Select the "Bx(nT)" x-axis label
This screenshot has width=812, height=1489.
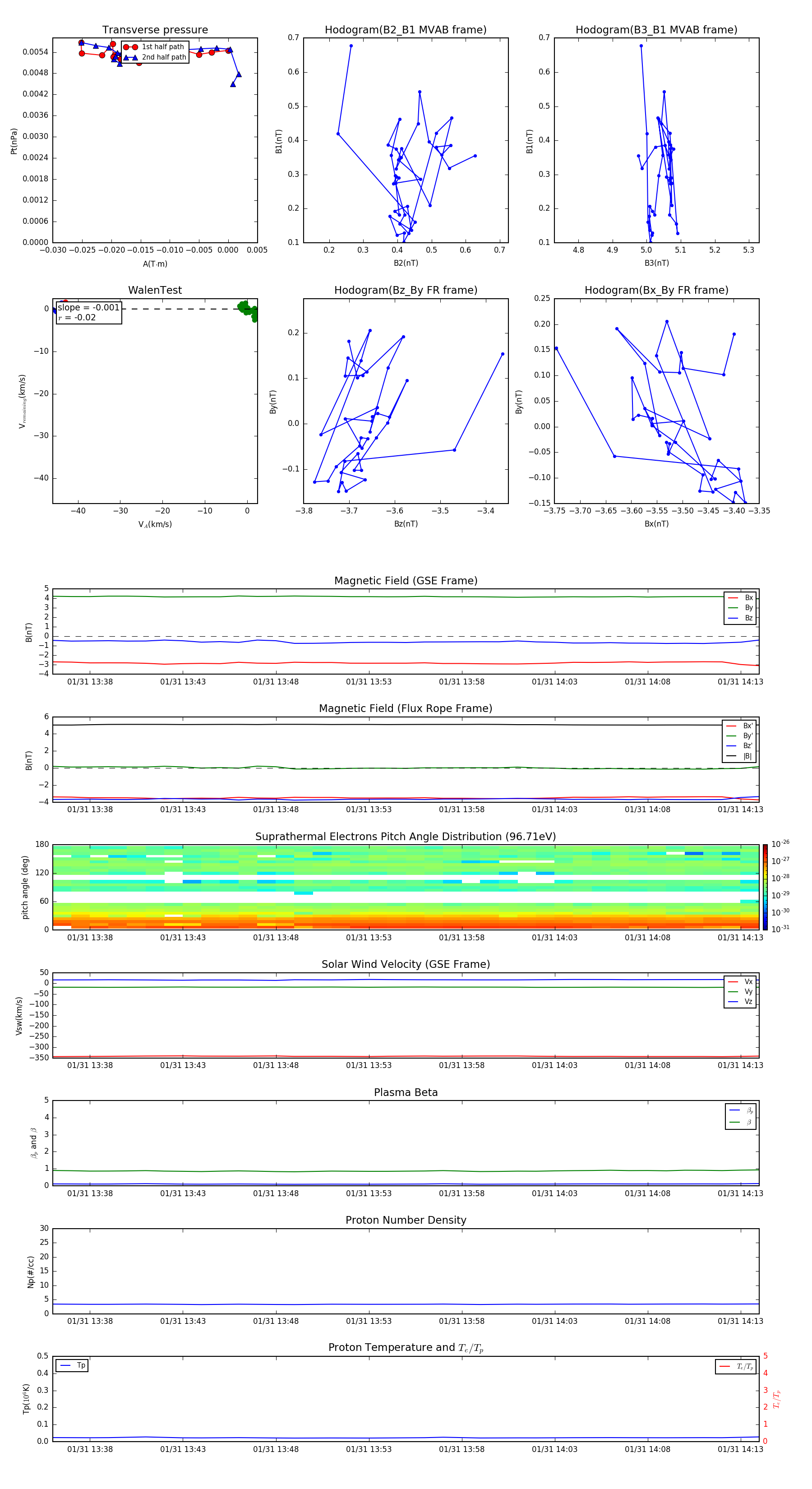click(656, 524)
